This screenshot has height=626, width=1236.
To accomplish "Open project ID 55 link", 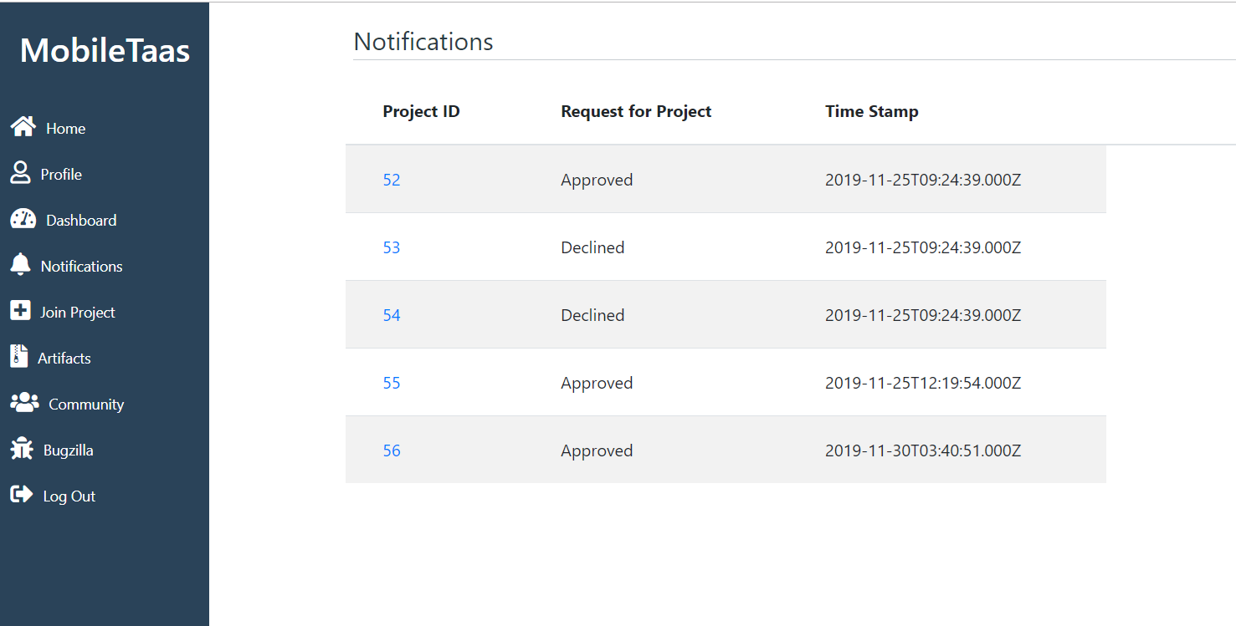I will point(391,383).
